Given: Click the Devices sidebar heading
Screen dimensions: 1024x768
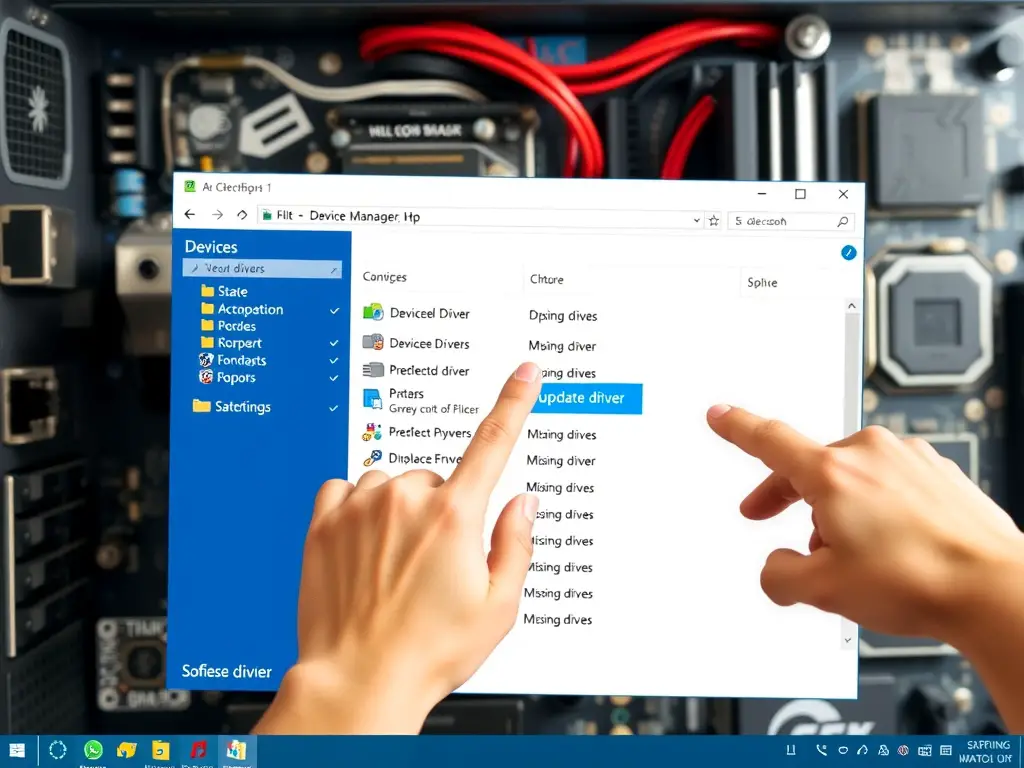Looking at the screenshot, I should [211, 247].
